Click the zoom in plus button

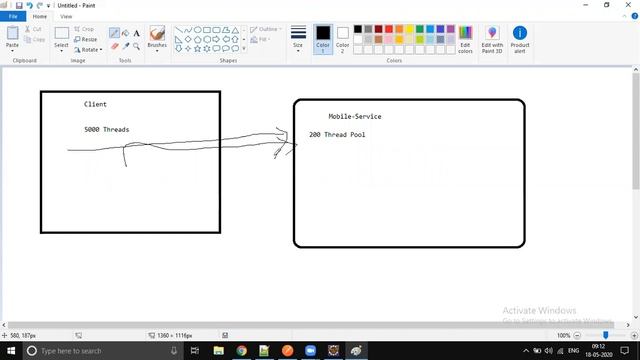point(634,336)
